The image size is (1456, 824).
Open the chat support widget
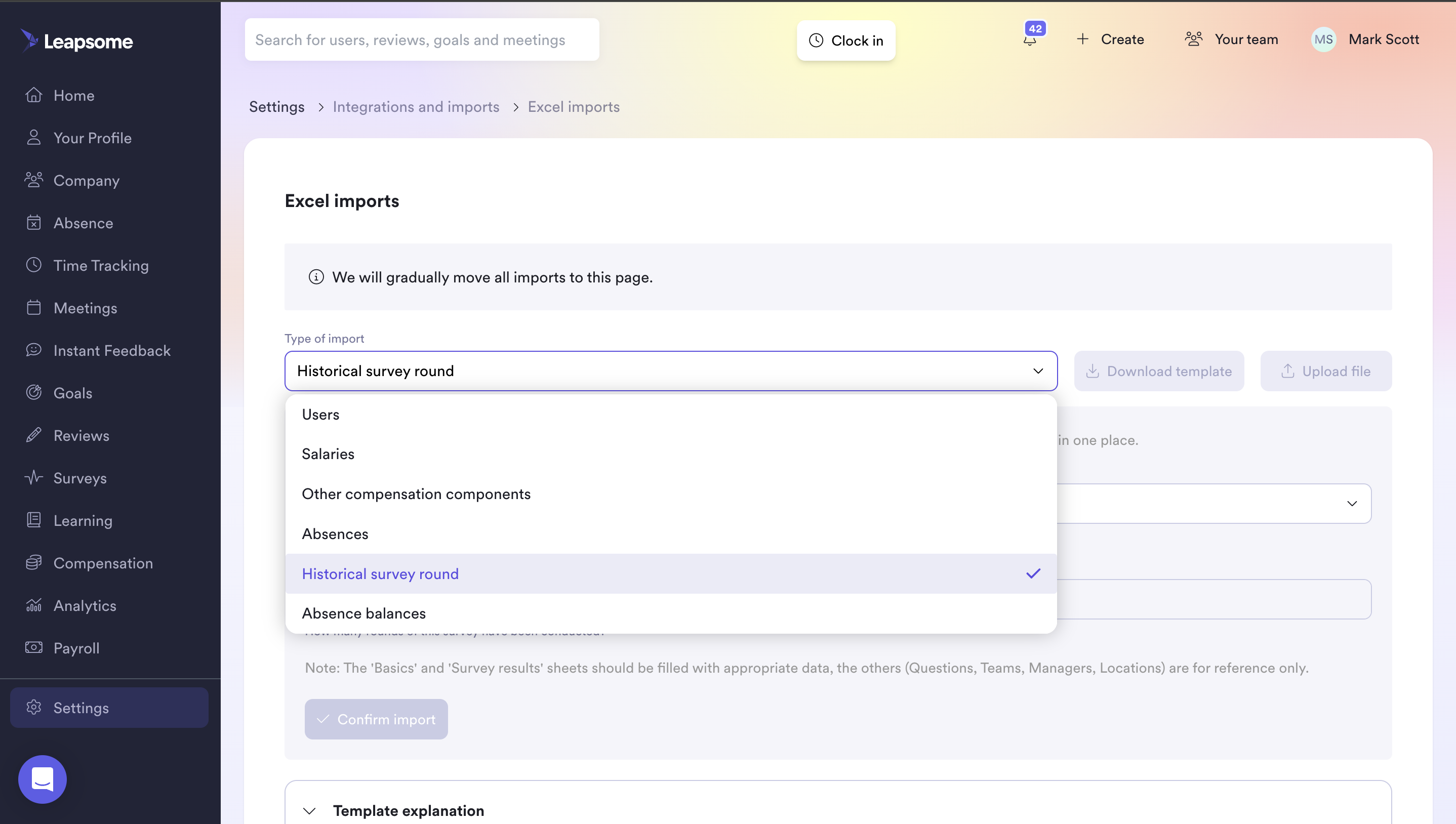pos(43,779)
